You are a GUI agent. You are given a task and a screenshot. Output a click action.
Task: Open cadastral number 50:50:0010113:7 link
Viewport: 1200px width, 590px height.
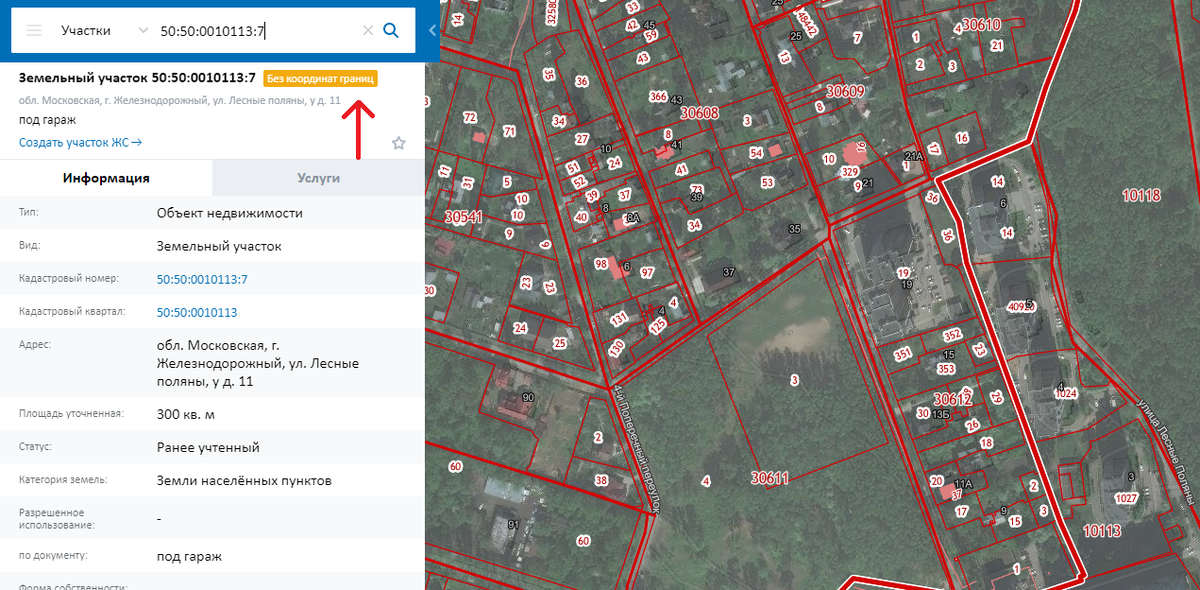coord(202,279)
